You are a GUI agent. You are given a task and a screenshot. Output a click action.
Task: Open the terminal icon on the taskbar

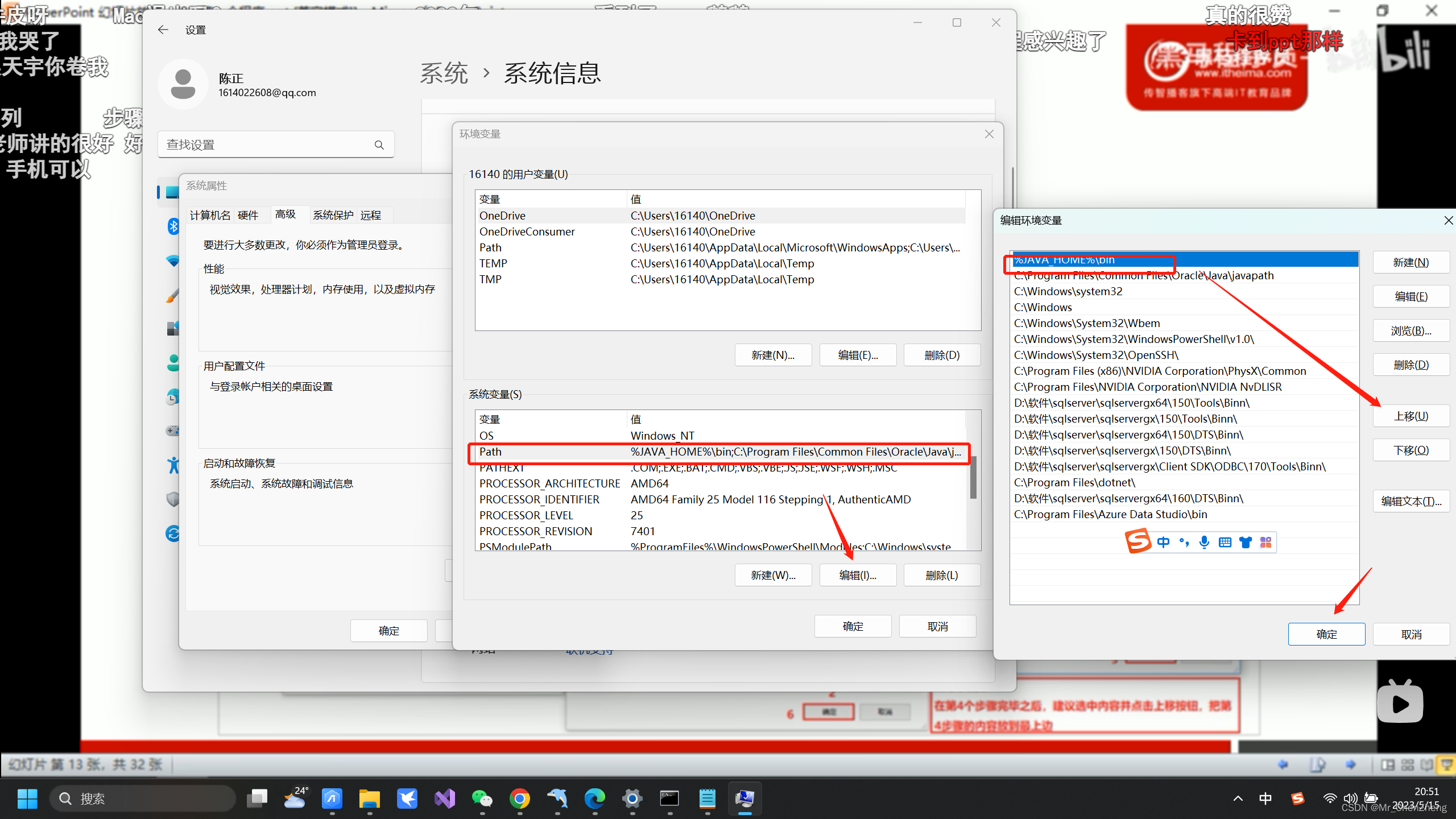click(x=669, y=799)
